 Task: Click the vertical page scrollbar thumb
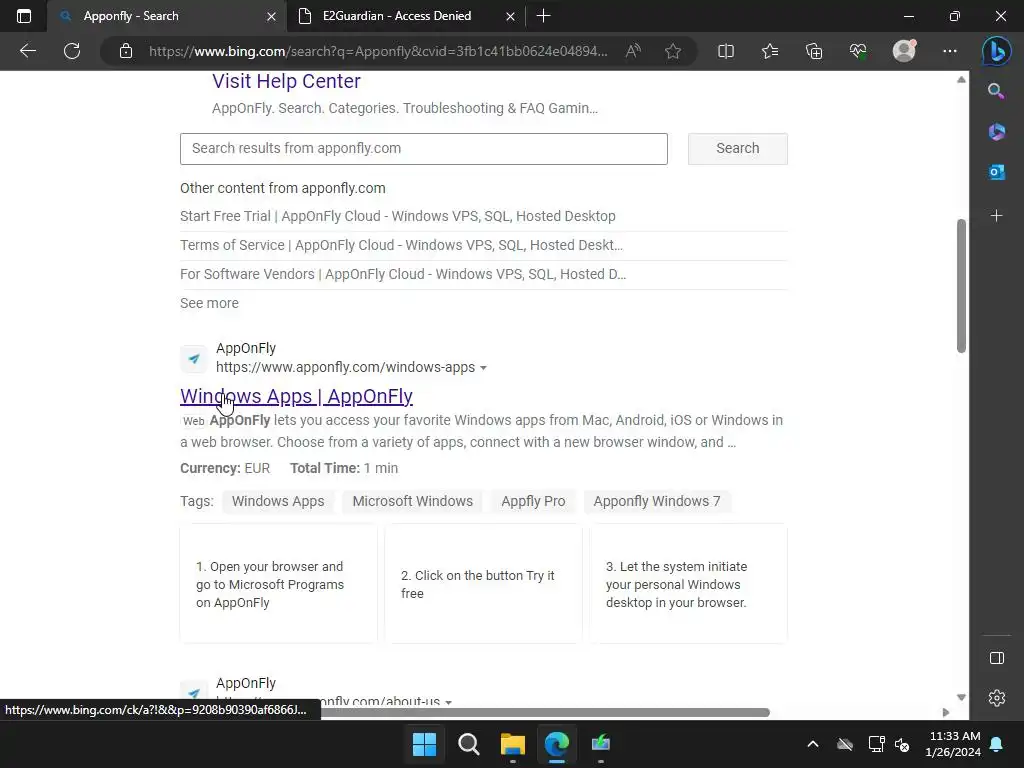pyautogui.click(x=961, y=286)
